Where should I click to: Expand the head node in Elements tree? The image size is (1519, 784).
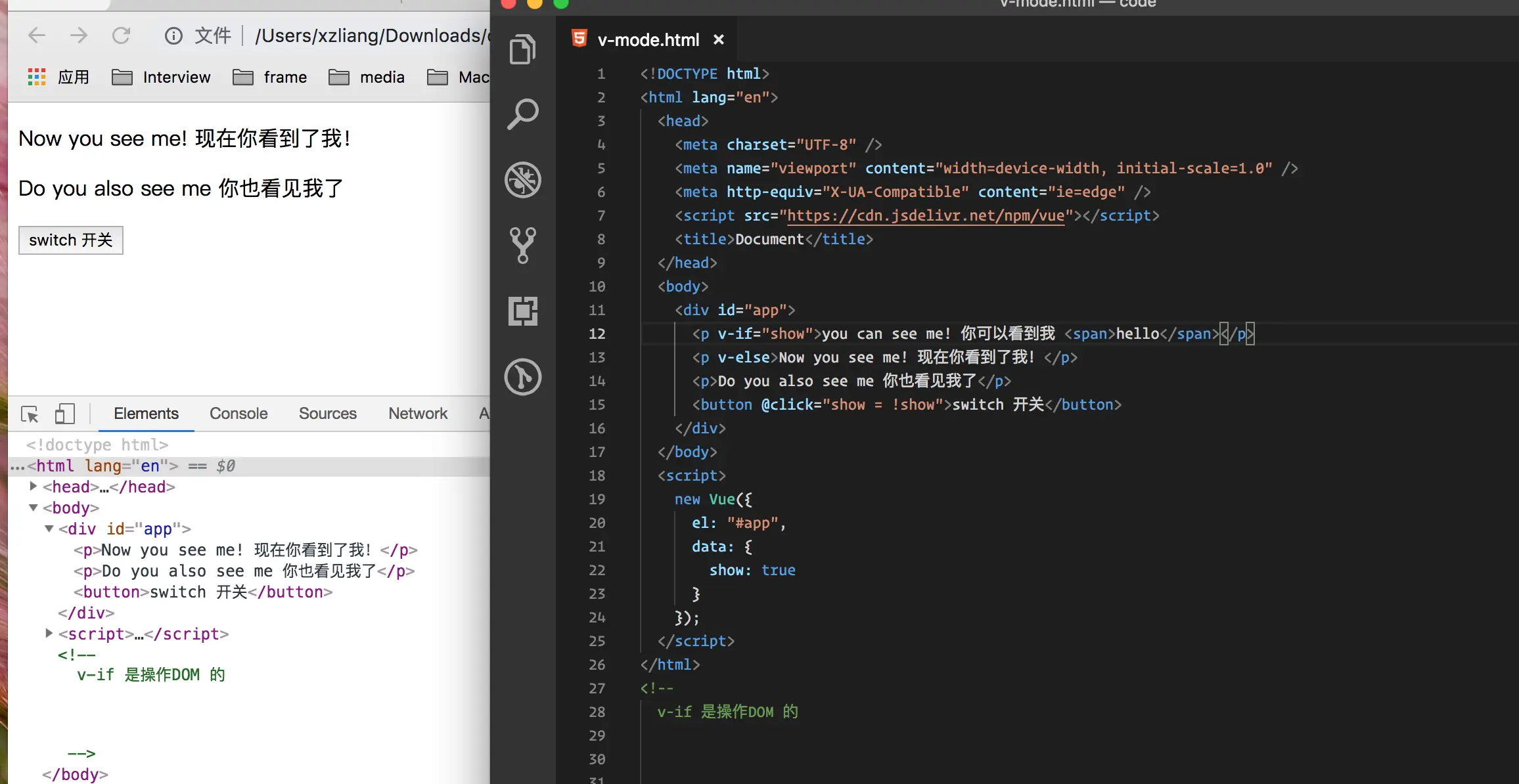[34, 487]
